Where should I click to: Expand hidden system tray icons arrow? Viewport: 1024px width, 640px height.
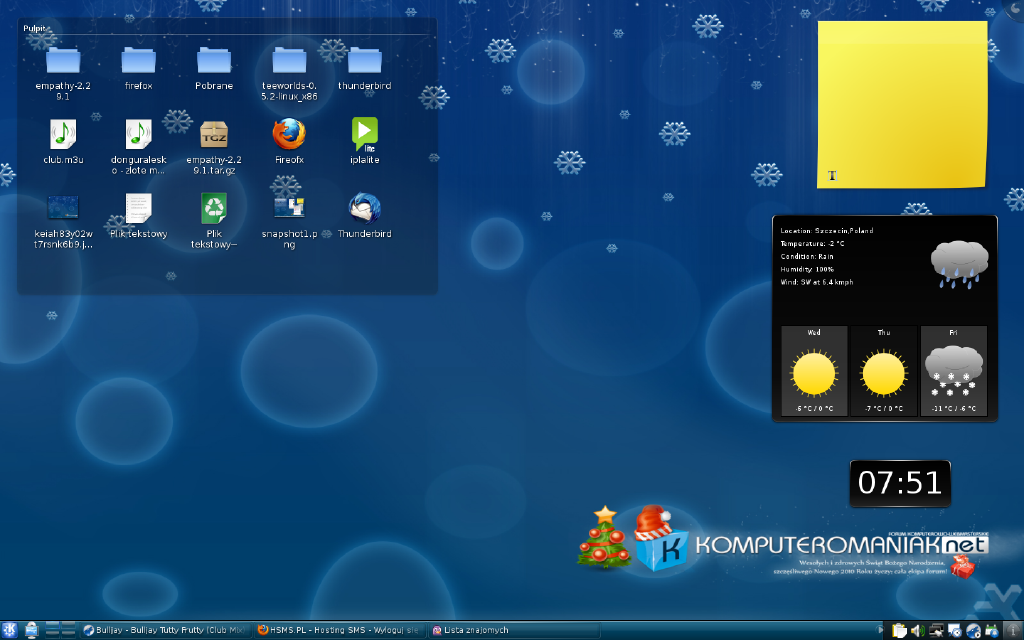[x=880, y=630]
